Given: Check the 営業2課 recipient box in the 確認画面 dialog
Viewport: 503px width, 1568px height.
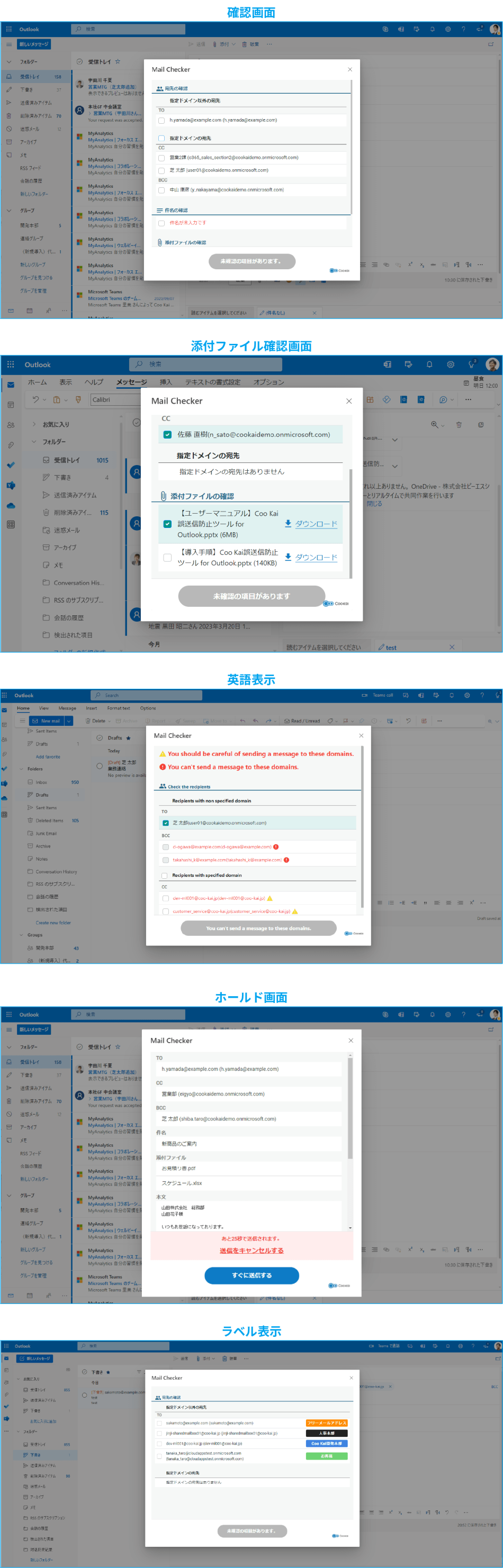Looking at the screenshot, I should click(161, 158).
